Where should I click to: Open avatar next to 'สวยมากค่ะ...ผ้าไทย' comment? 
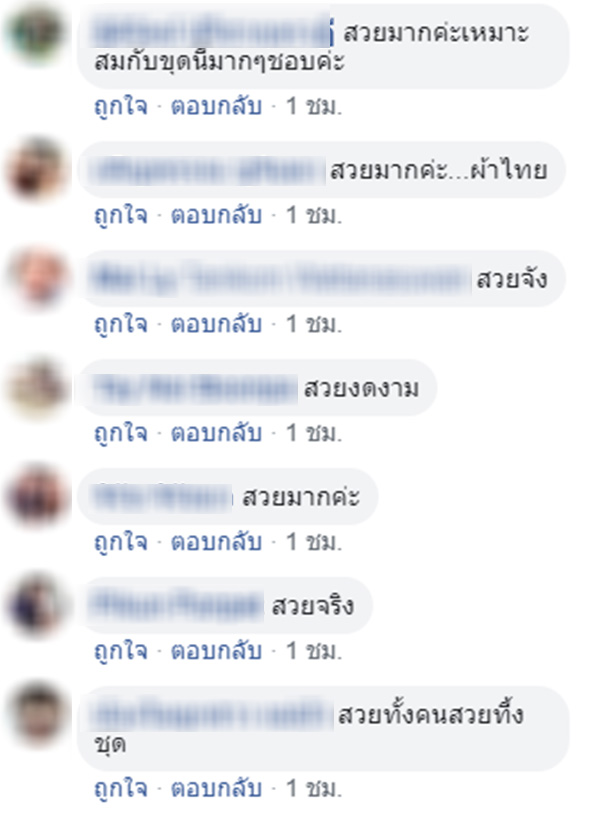click(x=36, y=169)
